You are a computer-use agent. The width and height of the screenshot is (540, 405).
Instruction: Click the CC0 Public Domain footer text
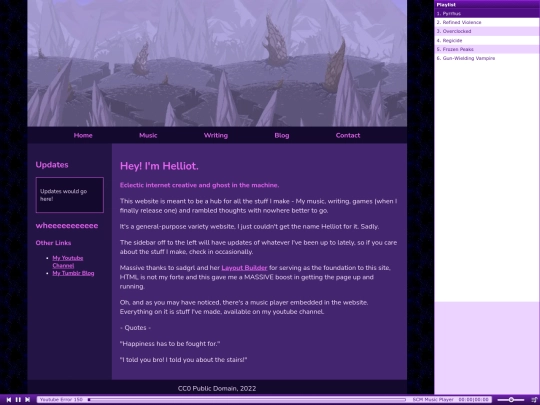point(217,388)
